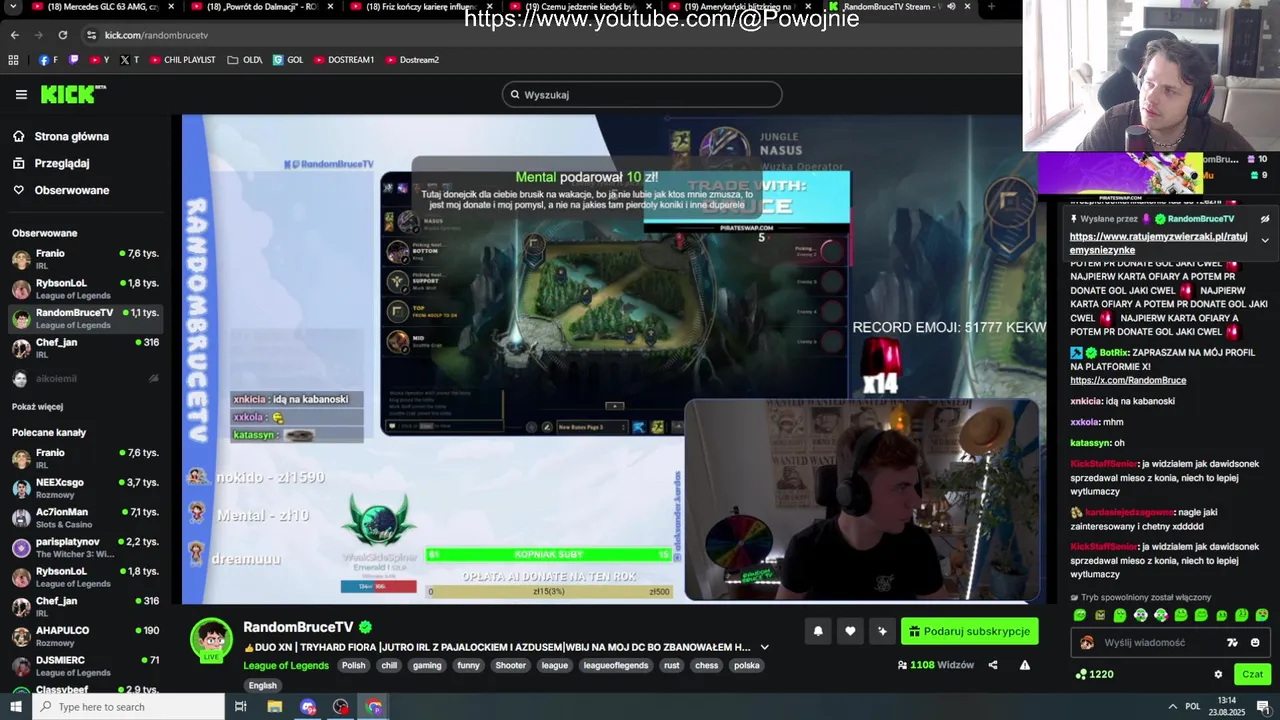Open recommended channel parisplatynov

click(85, 547)
